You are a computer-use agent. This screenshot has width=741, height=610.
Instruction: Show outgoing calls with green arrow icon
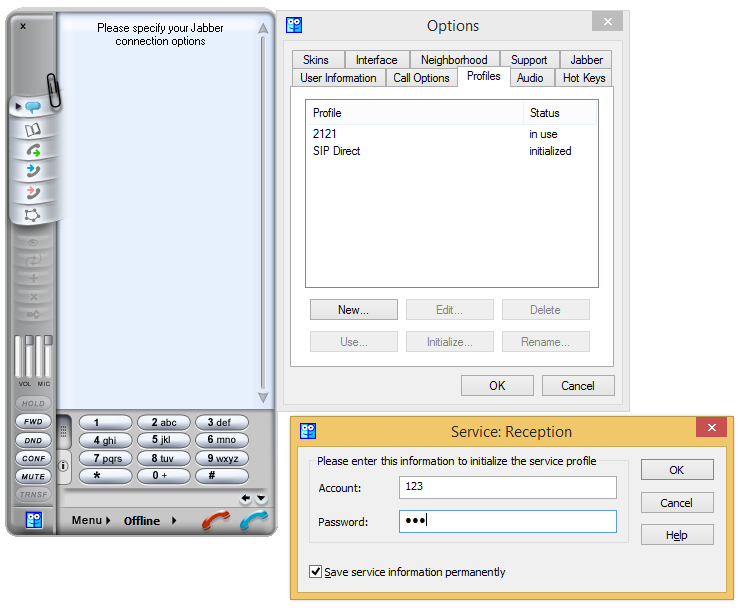coord(33,150)
